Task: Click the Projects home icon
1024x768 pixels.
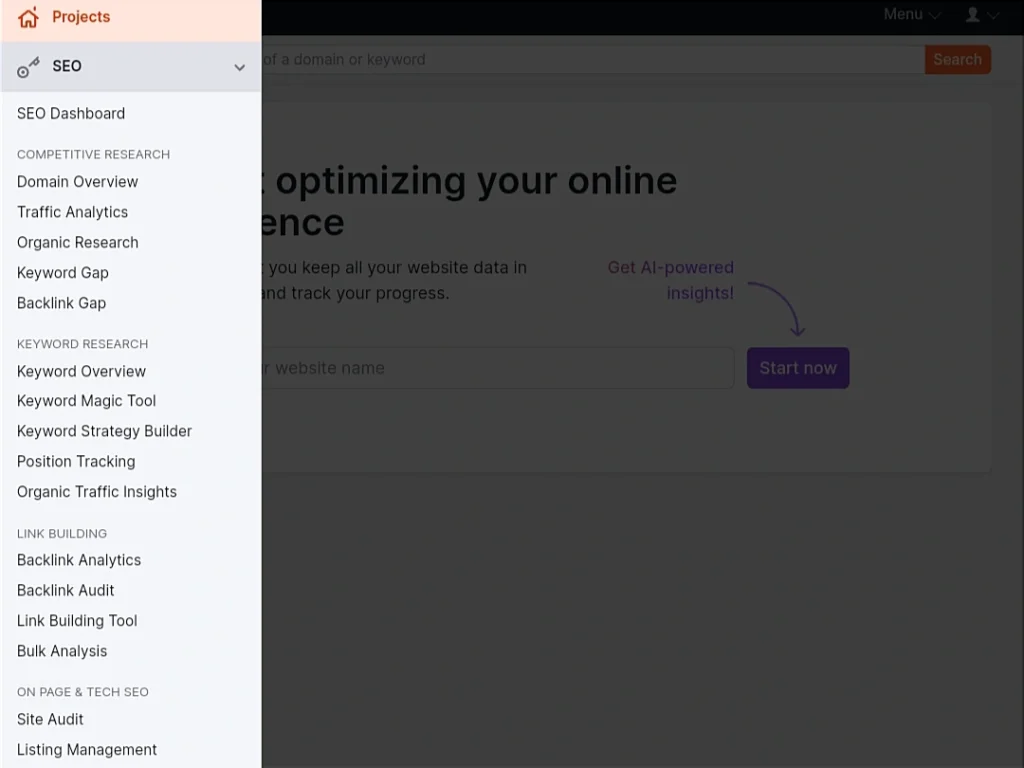Action: tap(28, 18)
